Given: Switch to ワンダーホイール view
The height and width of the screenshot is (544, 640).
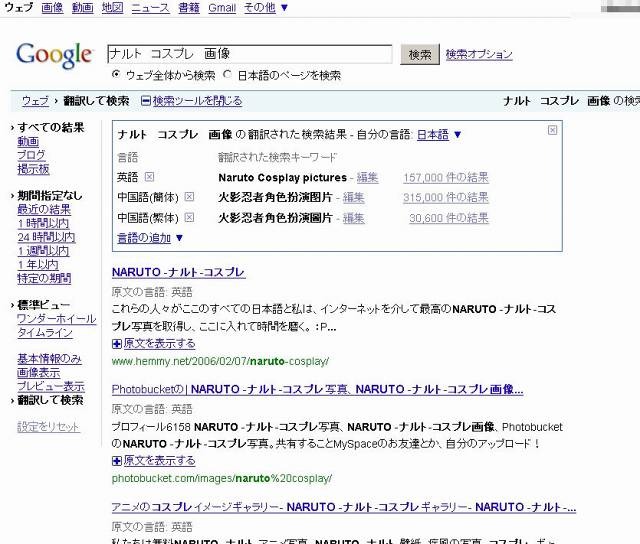Looking at the screenshot, I should point(56,319).
